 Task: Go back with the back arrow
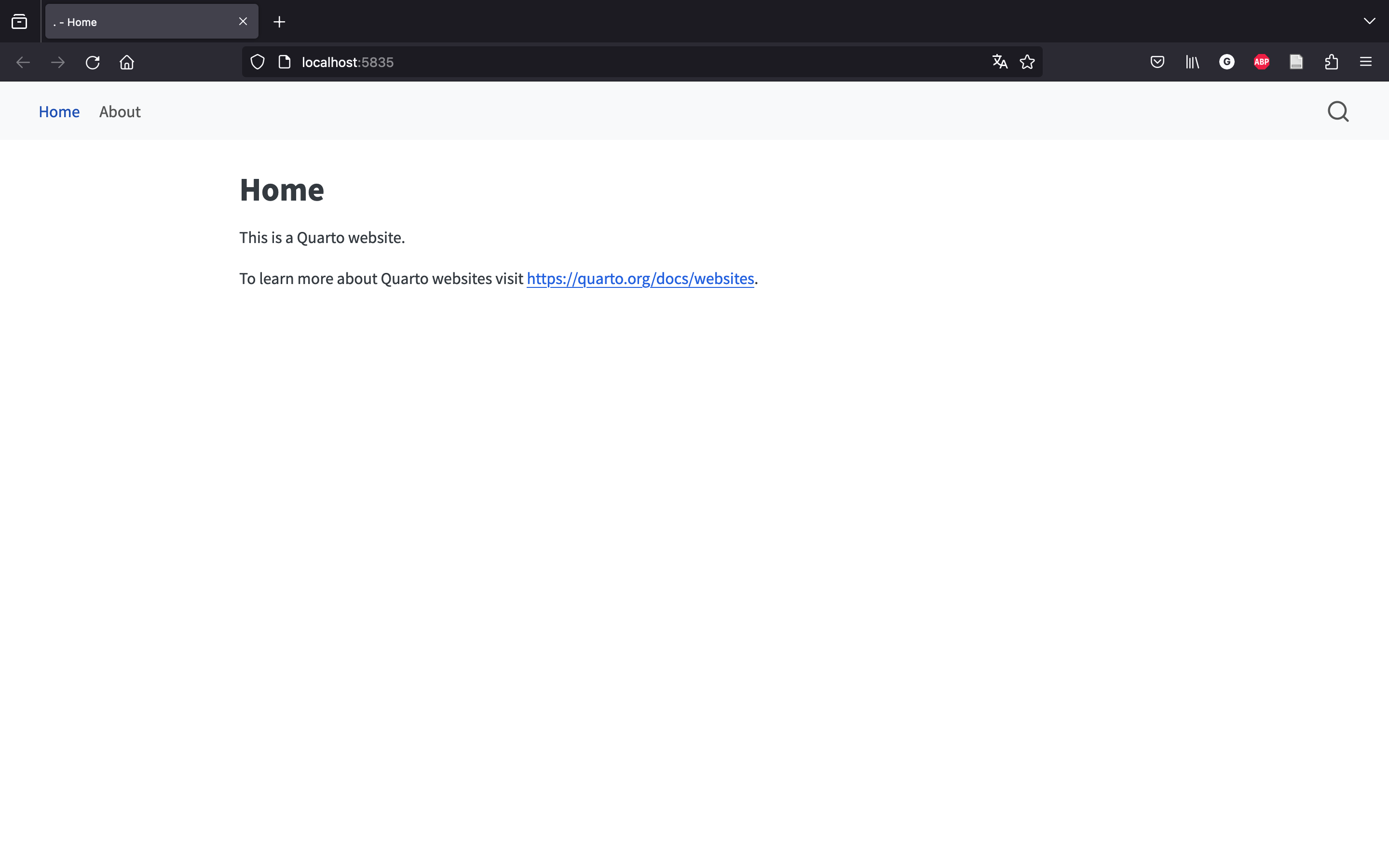[23, 62]
